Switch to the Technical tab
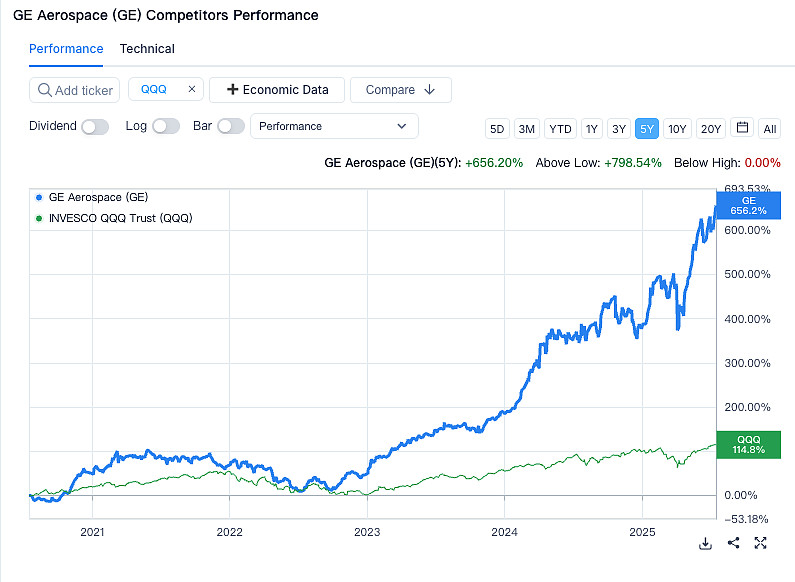 (147, 49)
